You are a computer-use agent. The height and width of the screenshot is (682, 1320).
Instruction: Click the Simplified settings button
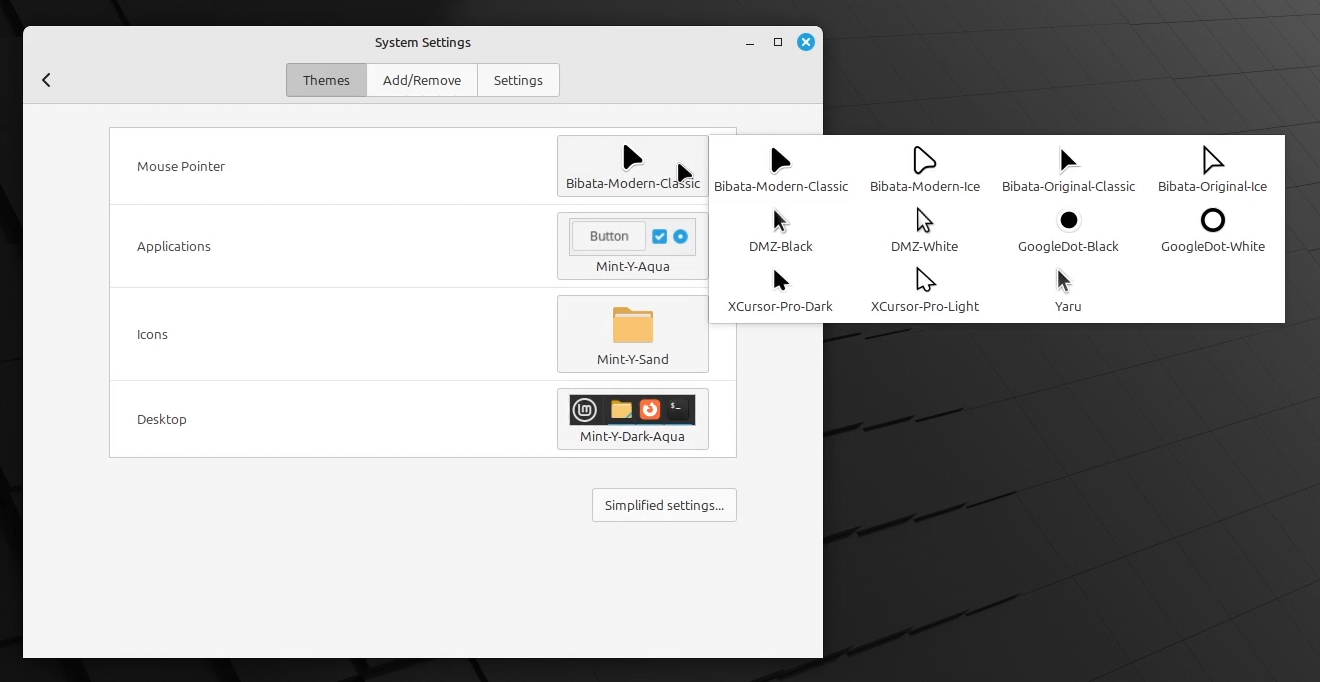[664, 505]
